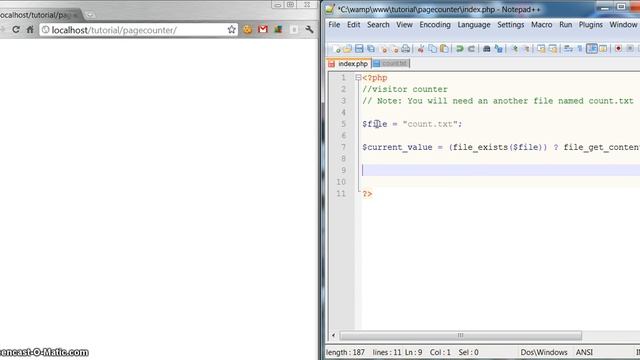Click the Gmail extension icon in Chrome
This screenshot has width=640, height=360.
[263, 29]
